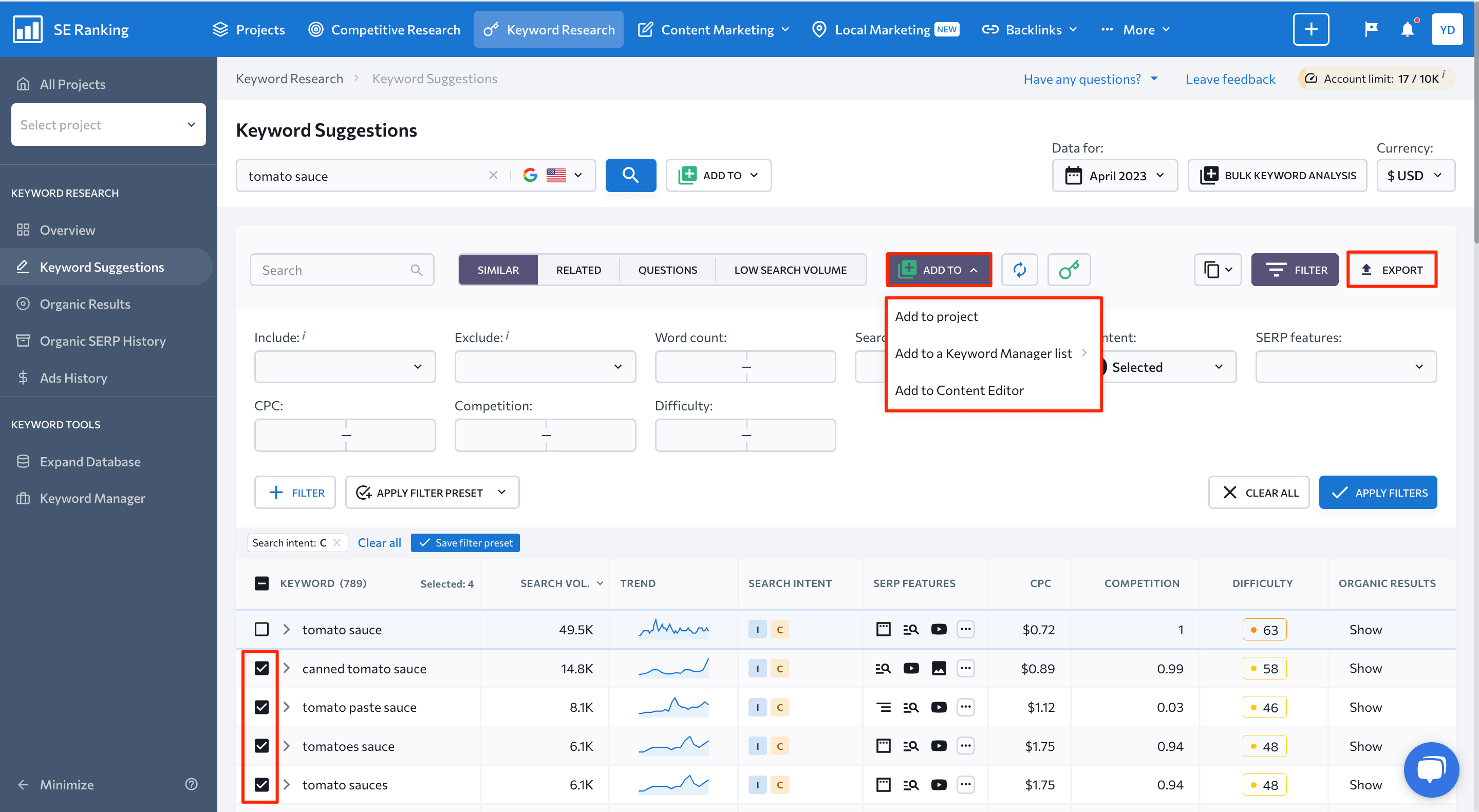The width and height of the screenshot is (1479, 812).
Task: Click Save filter preset button
Action: 465,543
